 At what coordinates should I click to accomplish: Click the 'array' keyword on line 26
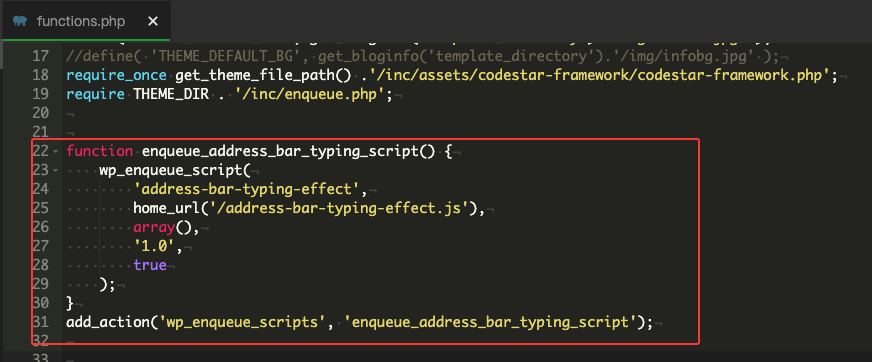(x=154, y=227)
